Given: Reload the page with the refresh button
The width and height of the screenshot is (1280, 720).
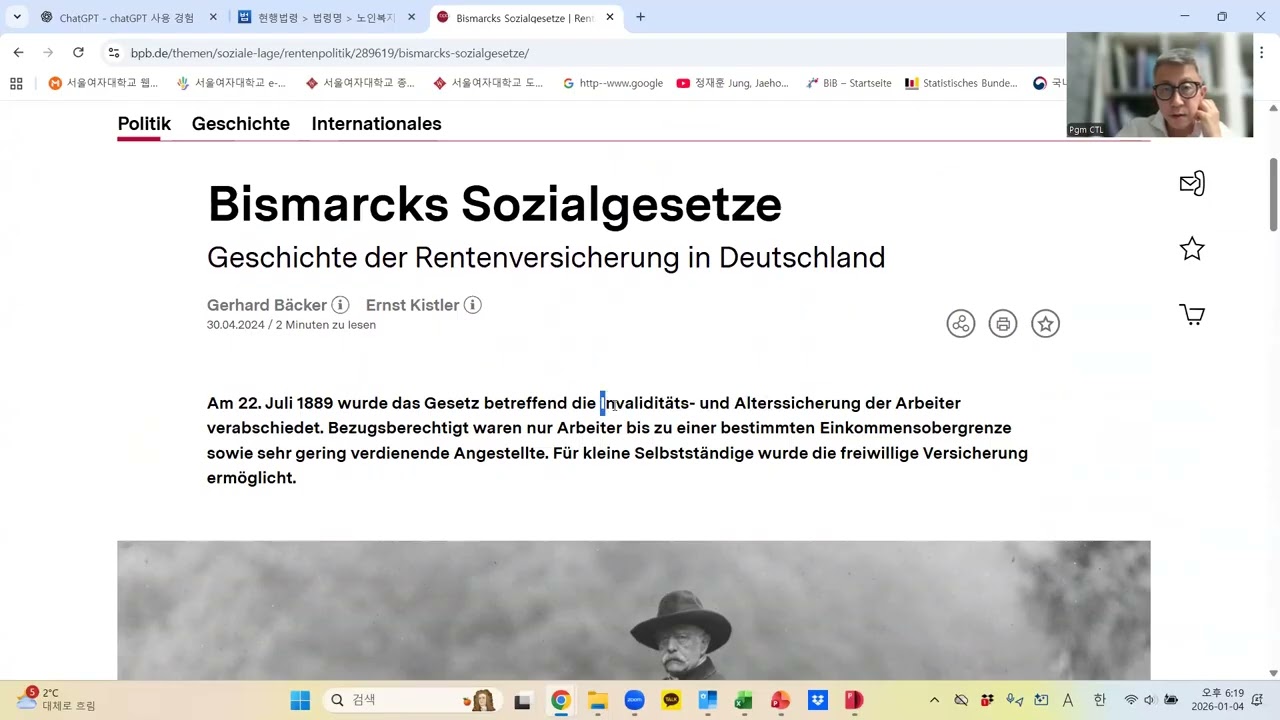Looking at the screenshot, I should 78,52.
